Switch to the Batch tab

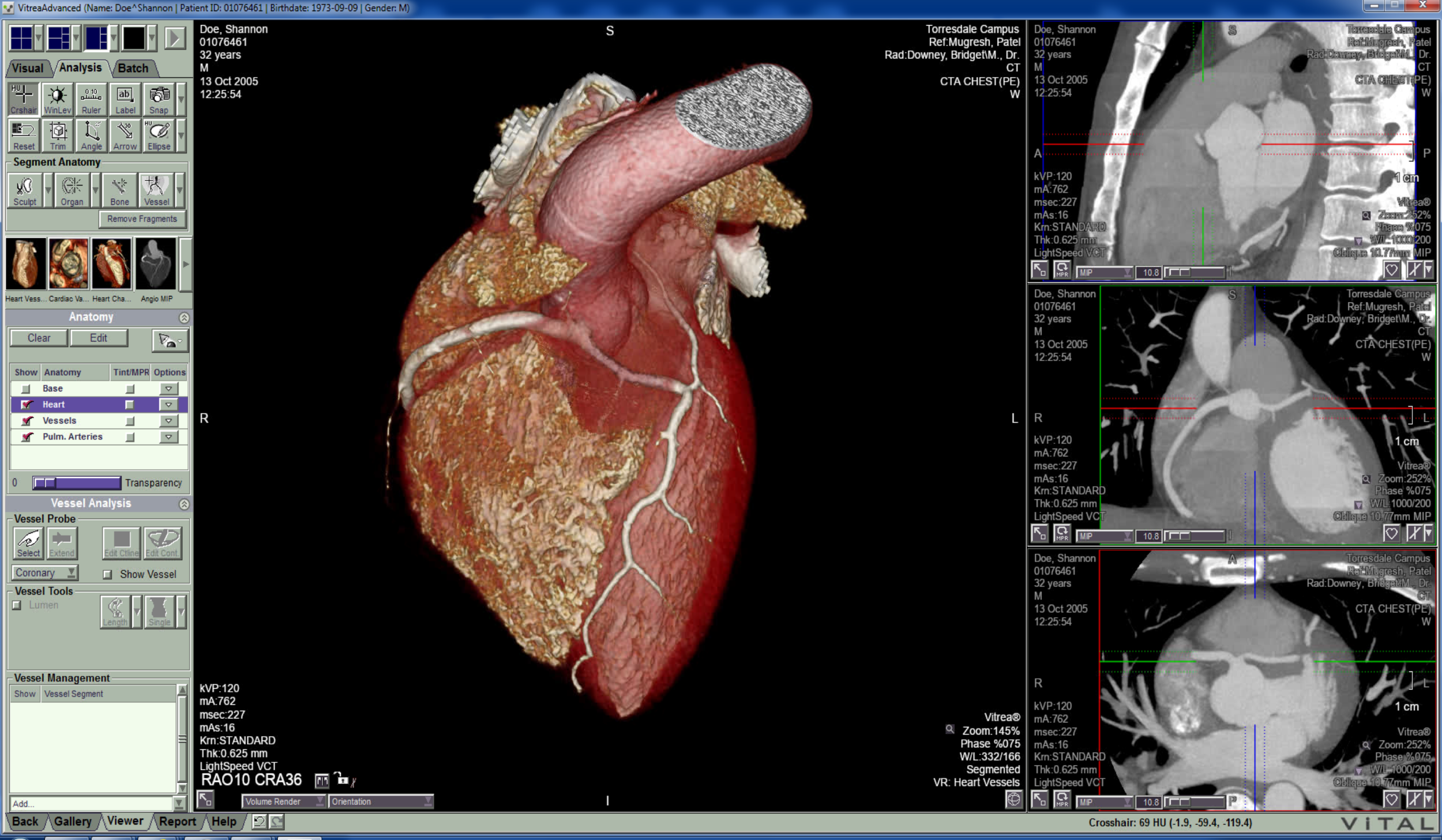[133, 68]
